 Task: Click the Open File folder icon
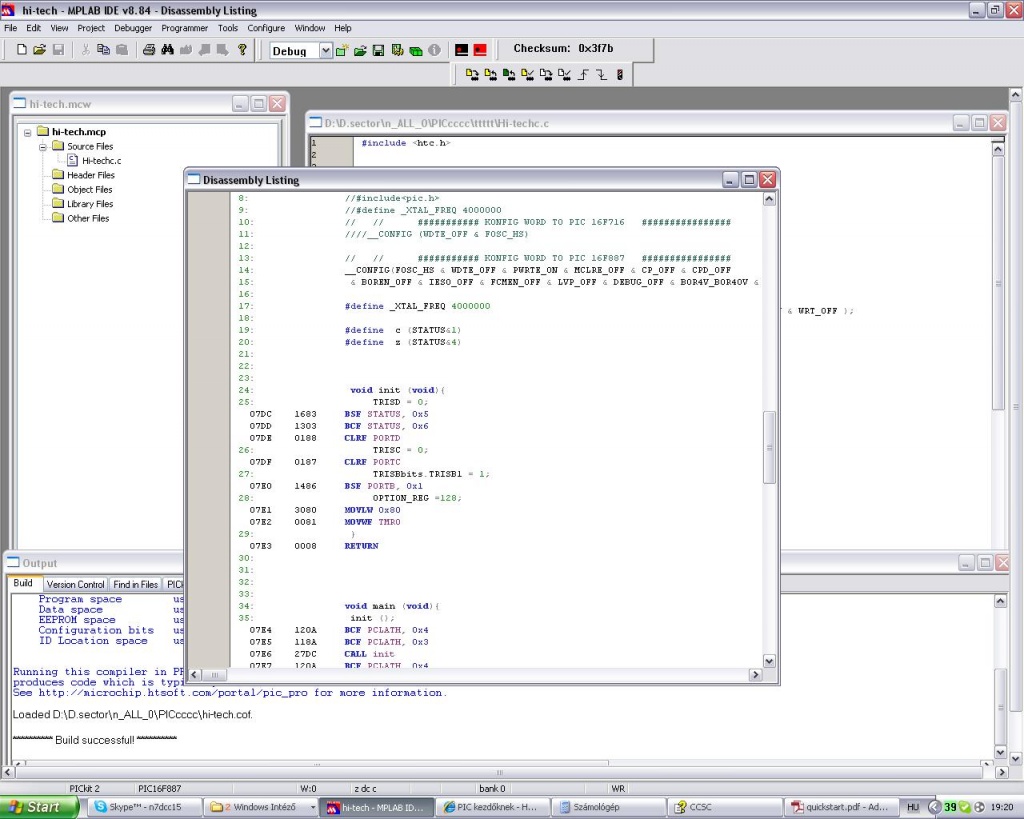(40, 50)
